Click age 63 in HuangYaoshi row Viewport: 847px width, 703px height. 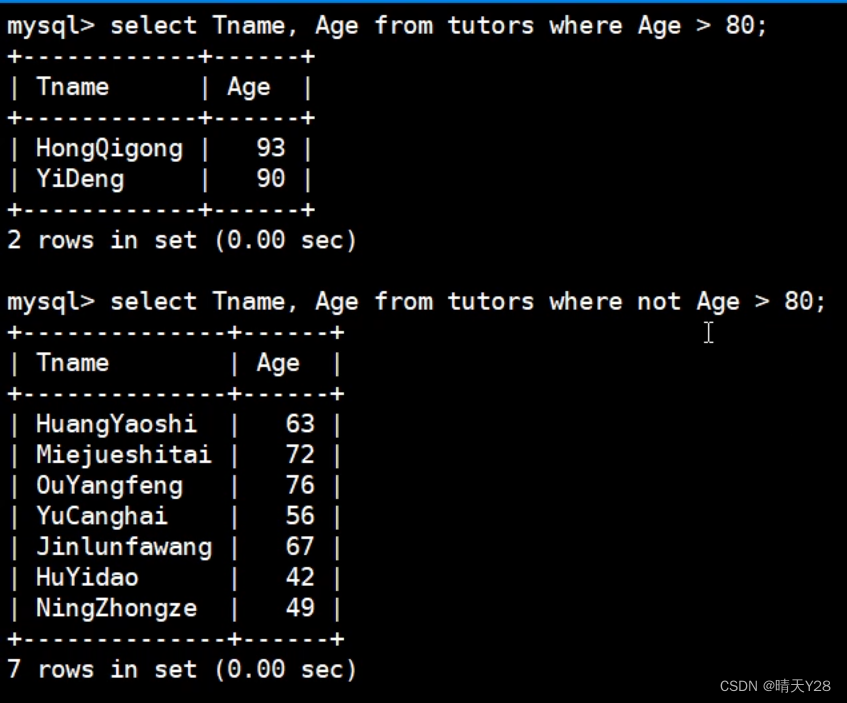tap(300, 424)
